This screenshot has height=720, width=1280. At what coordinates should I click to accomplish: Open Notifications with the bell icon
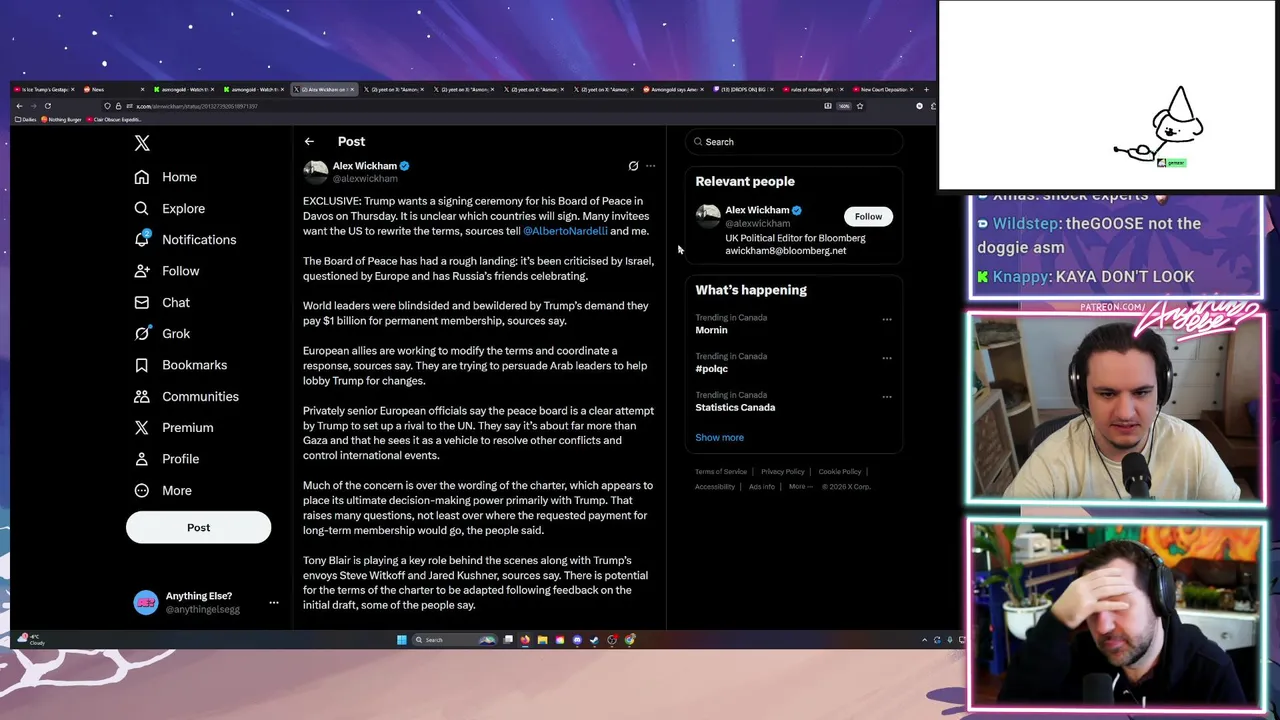click(186, 240)
